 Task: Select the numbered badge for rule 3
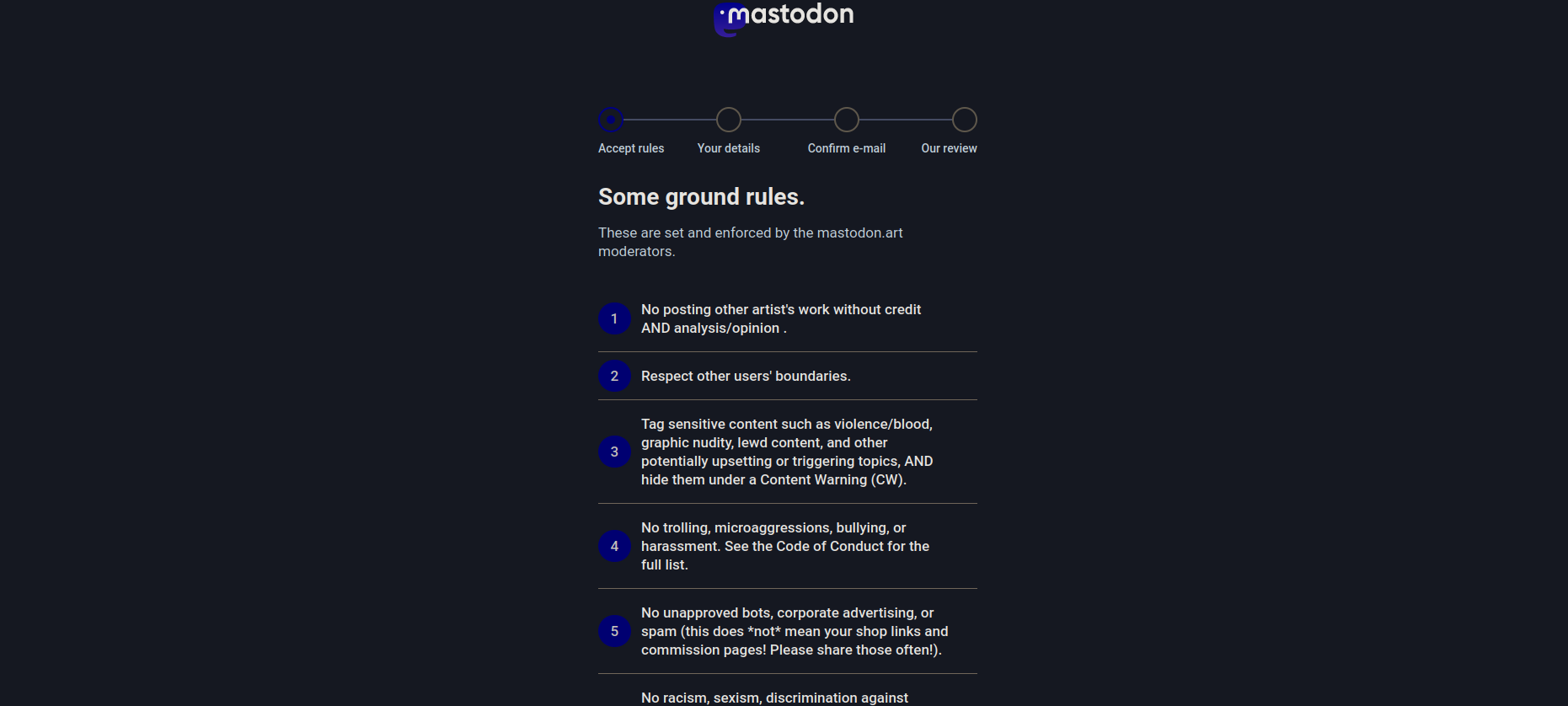[614, 452]
